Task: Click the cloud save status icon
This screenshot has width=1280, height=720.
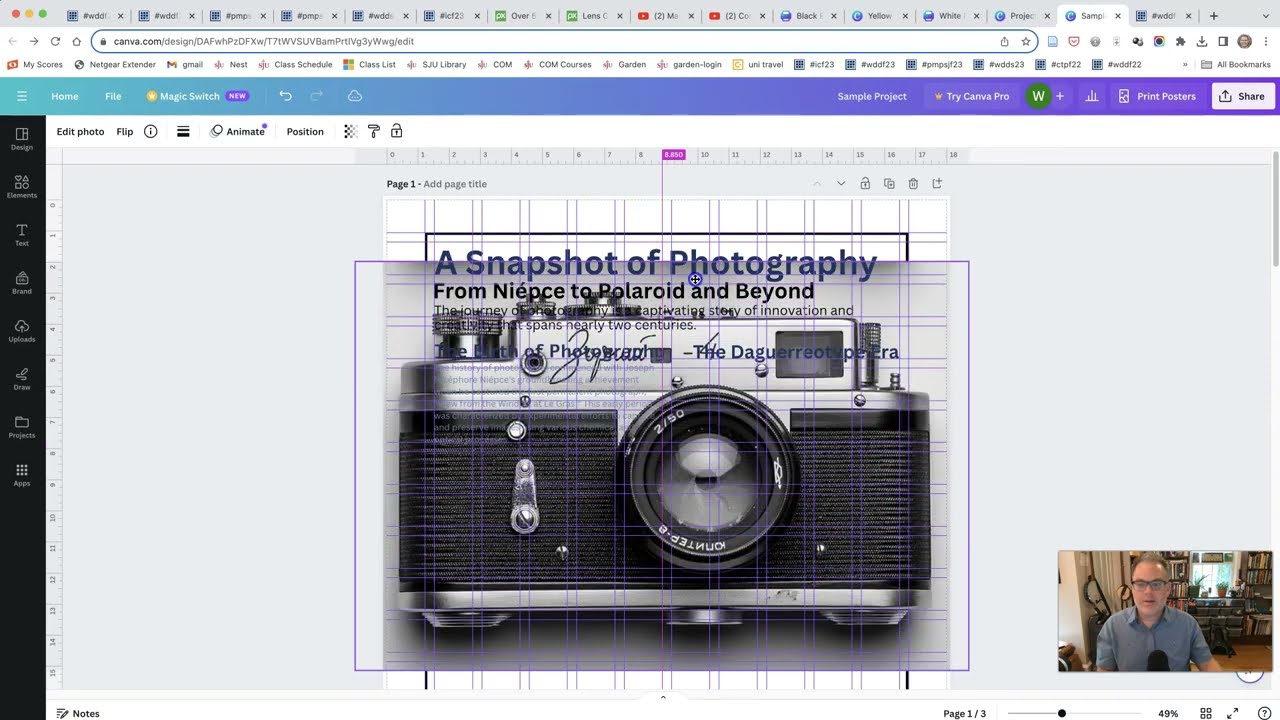Action: (355, 96)
